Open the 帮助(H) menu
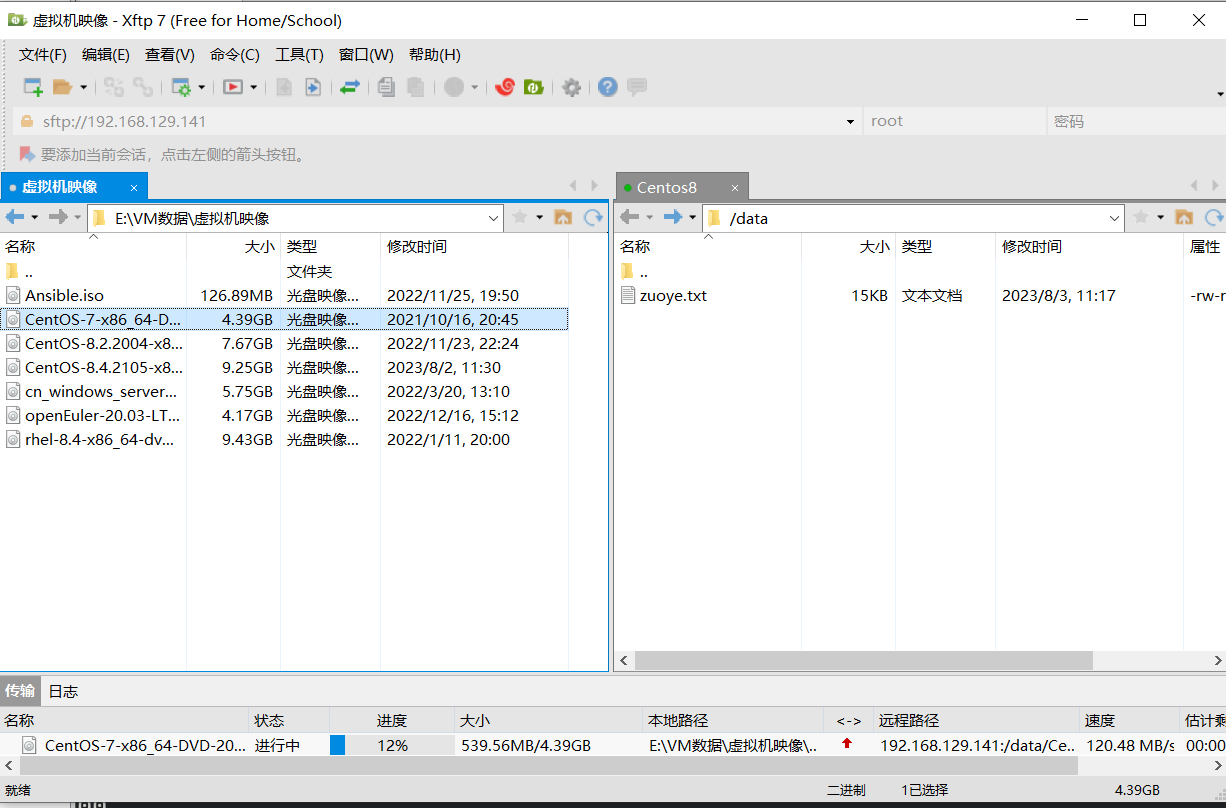1226x808 pixels. tap(435, 55)
